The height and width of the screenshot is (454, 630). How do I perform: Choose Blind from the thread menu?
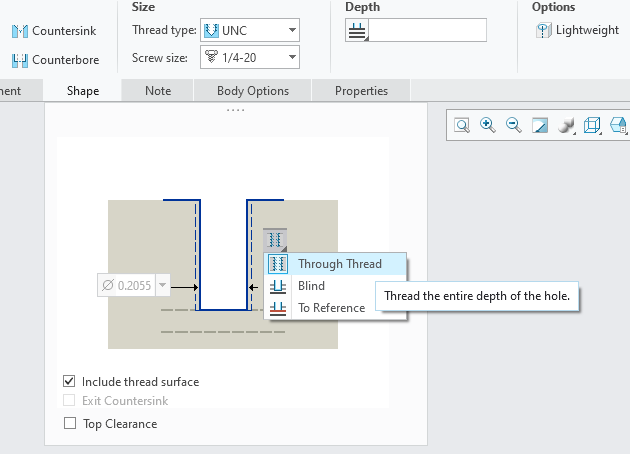[x=311, y=286]
